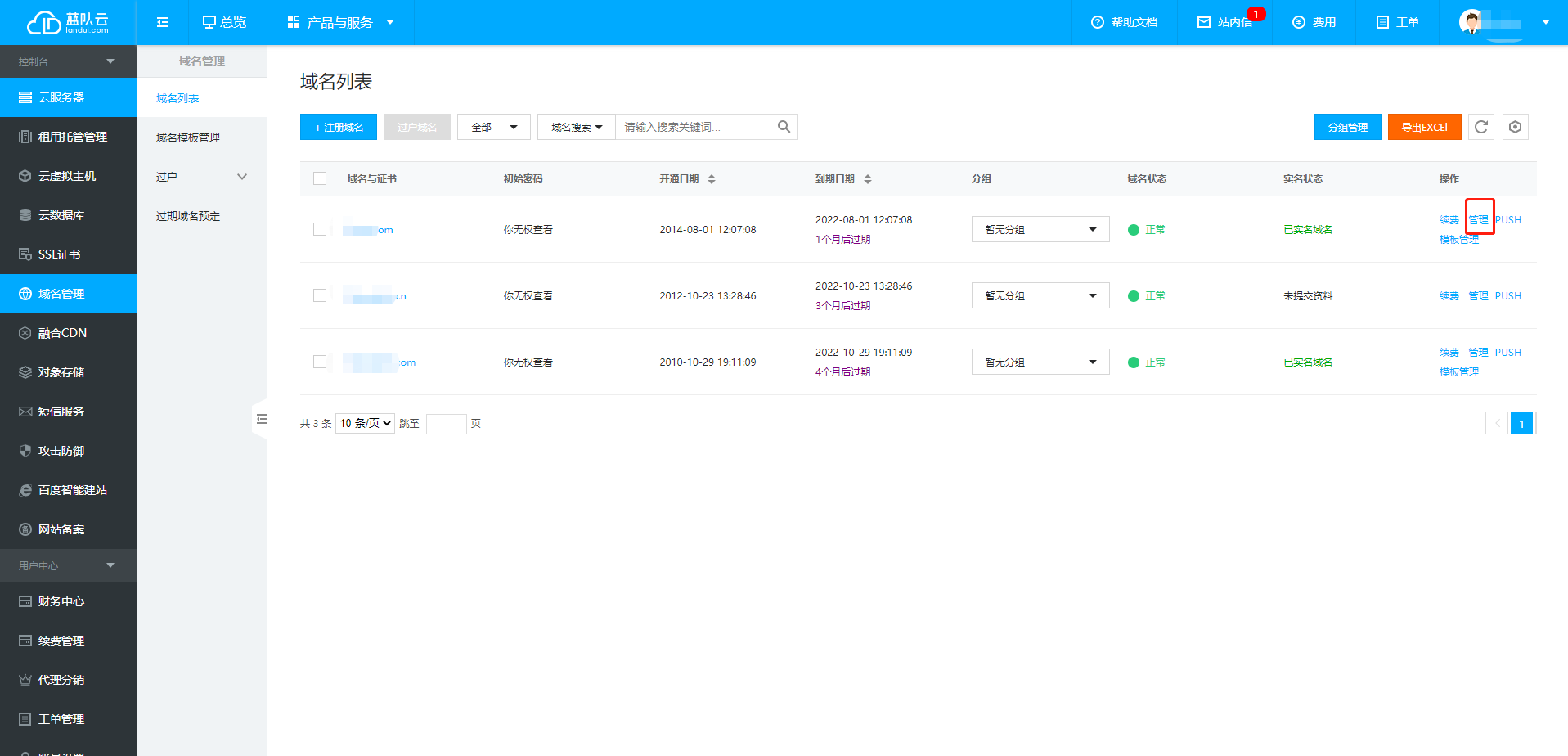This screenshot has height=756, width=1568.
Task: Open 域名模板管理 in the submenu
Action: pyautogui.click(x=188, y=137)
